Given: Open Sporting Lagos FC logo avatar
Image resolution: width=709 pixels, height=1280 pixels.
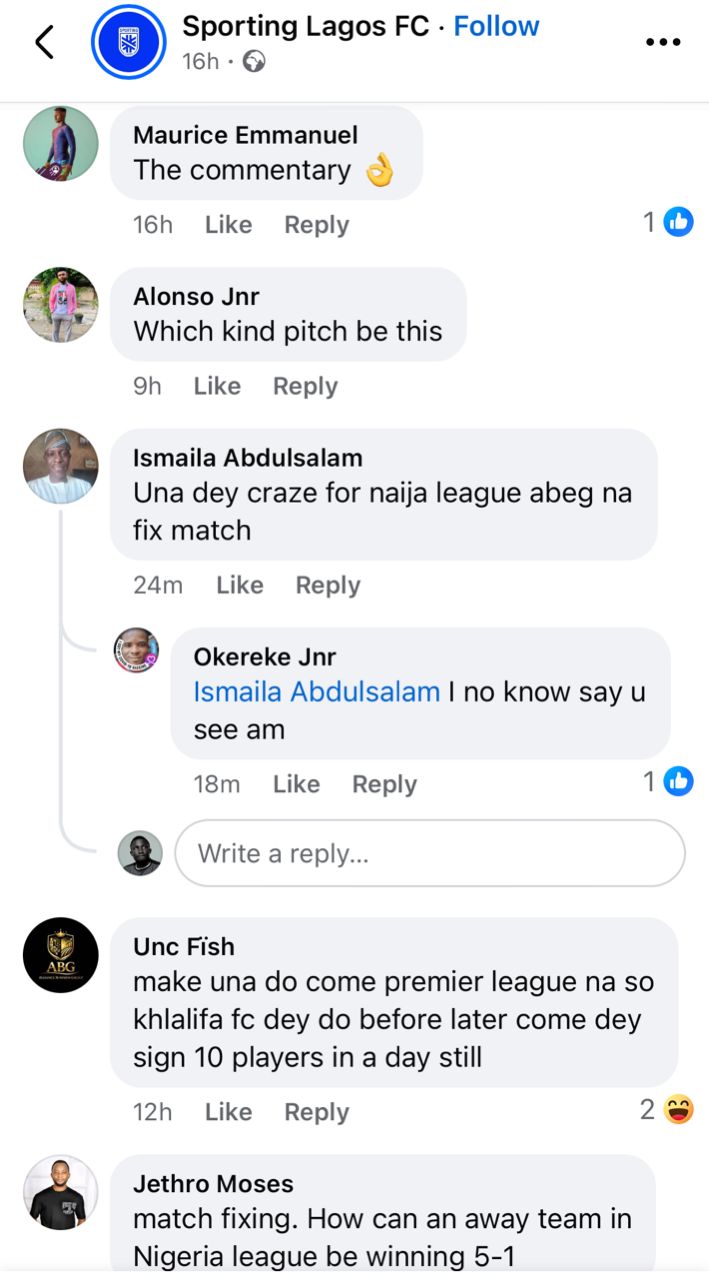Looking at the screenshot, I should 128,42.
